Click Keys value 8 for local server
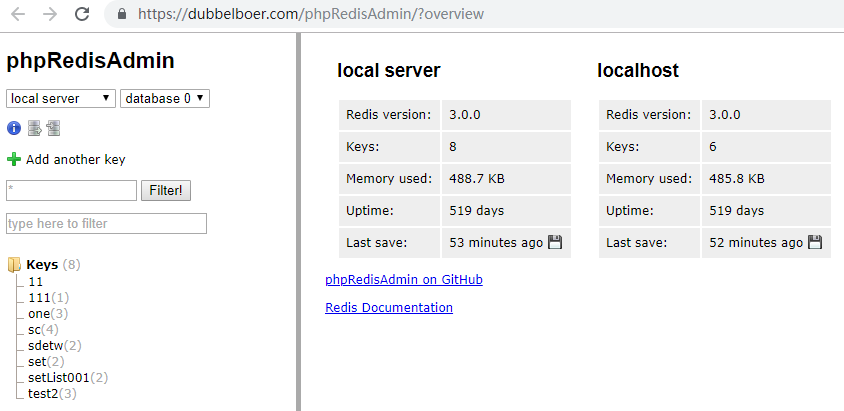Viewport: 844px width, 411px height. tap(453, 146)
